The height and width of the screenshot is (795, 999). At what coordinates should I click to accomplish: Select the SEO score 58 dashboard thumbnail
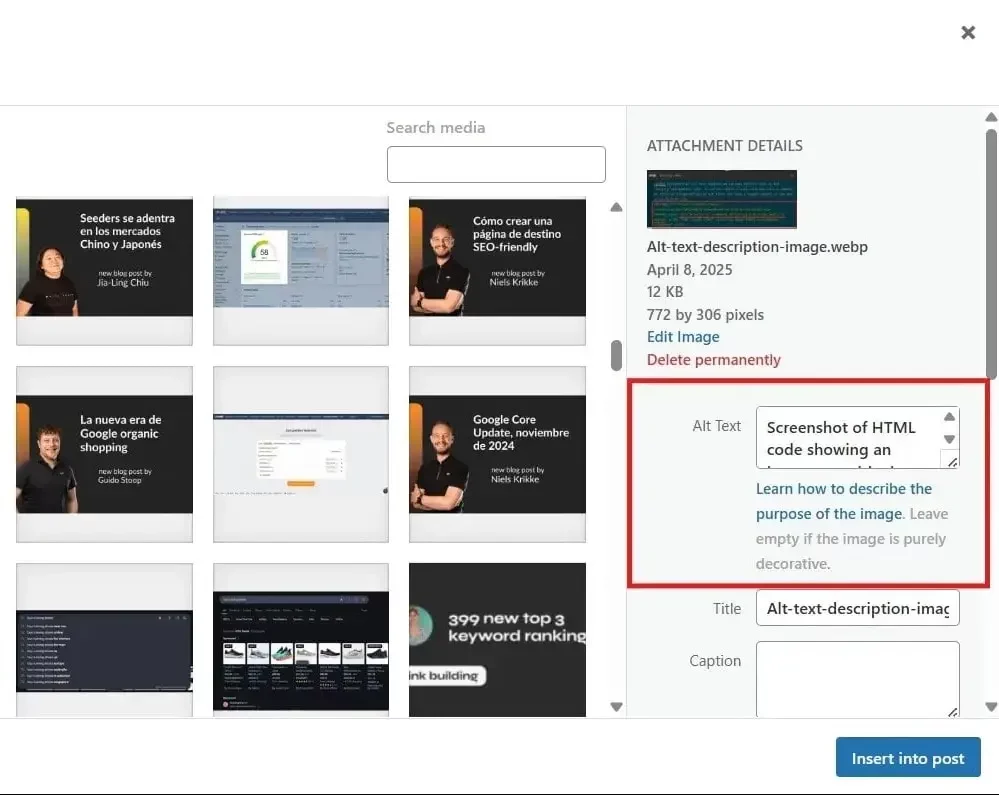(301, 271)
